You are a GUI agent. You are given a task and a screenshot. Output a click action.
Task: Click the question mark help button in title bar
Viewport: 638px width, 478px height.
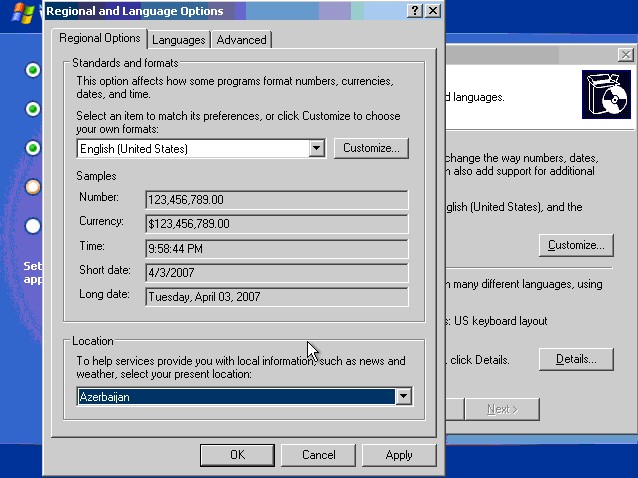pyautogui.click(x=415, y=10)
